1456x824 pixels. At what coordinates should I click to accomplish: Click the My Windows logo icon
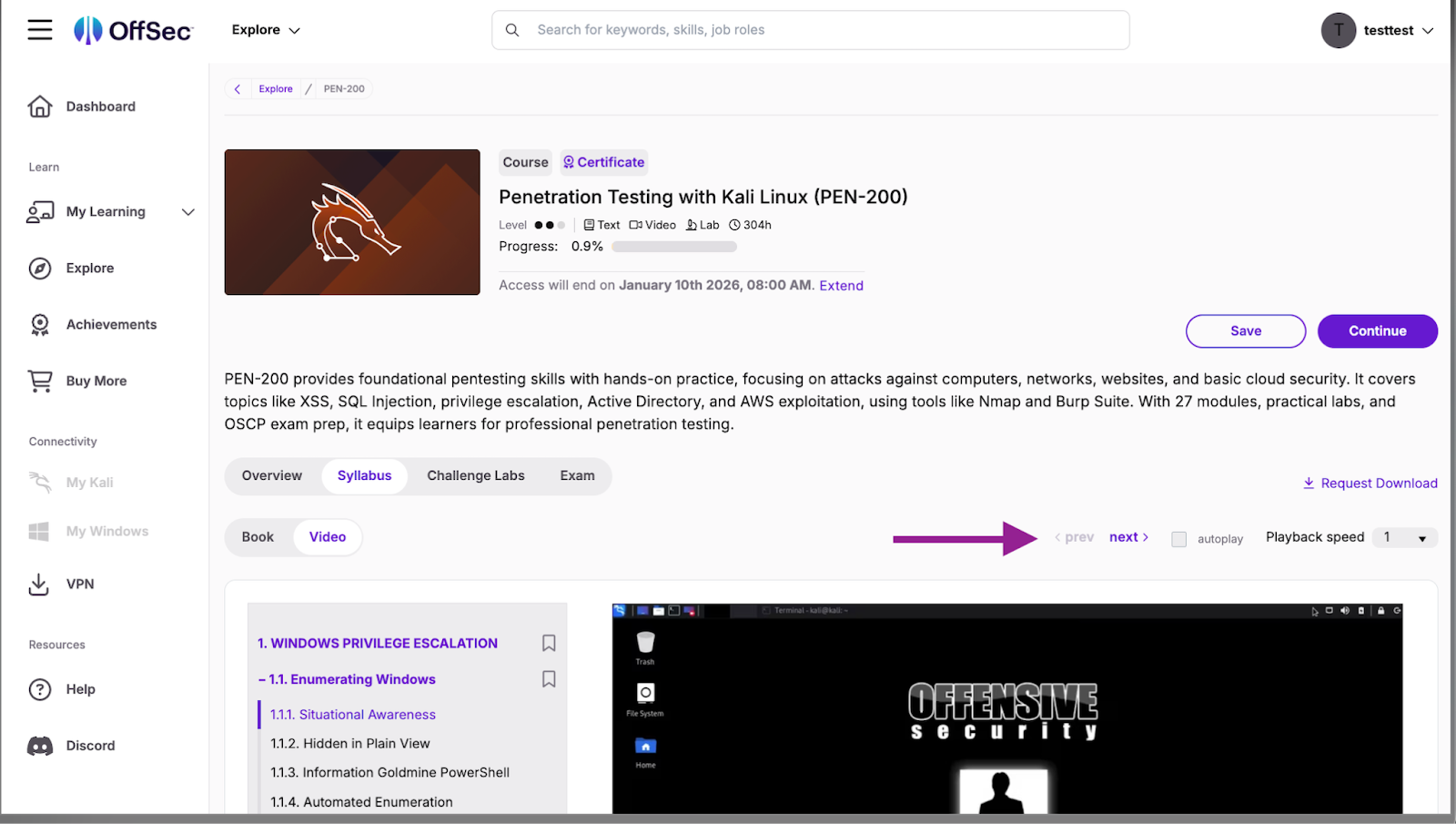[x=39, y=531]
